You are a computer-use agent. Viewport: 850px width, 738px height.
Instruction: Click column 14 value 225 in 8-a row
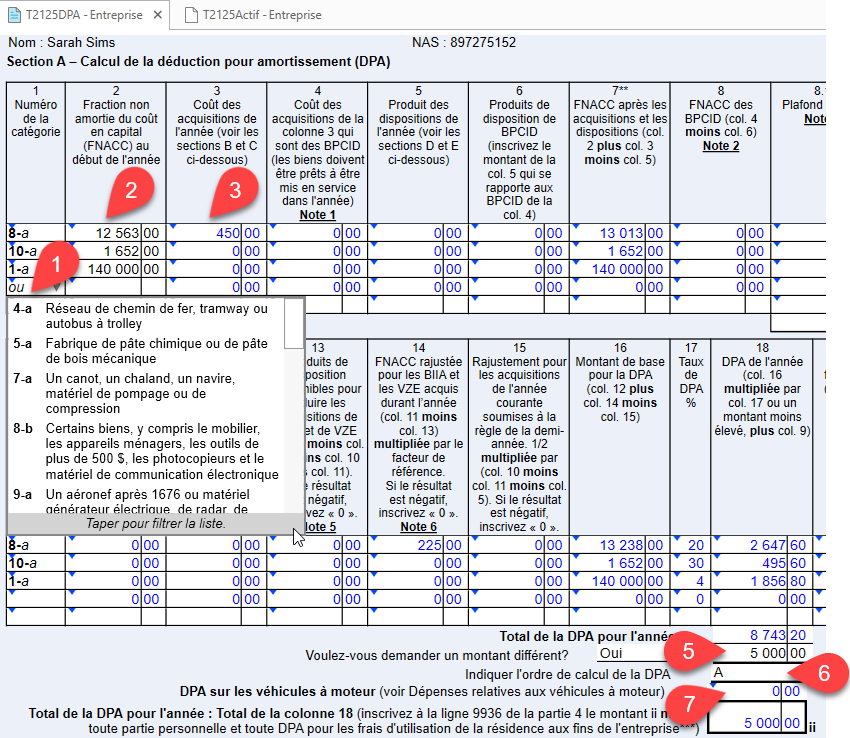click(418, 545)
